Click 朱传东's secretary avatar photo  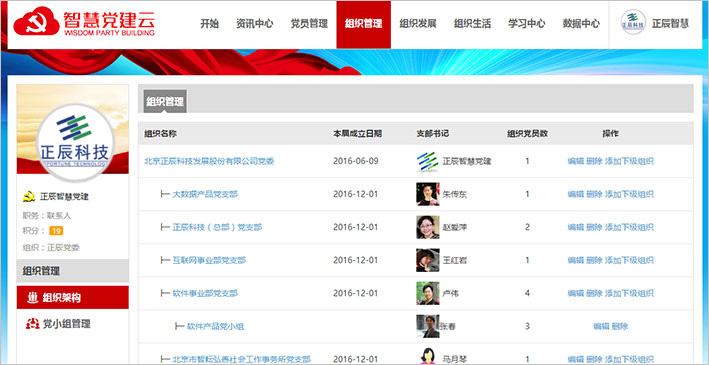(428, 194)
